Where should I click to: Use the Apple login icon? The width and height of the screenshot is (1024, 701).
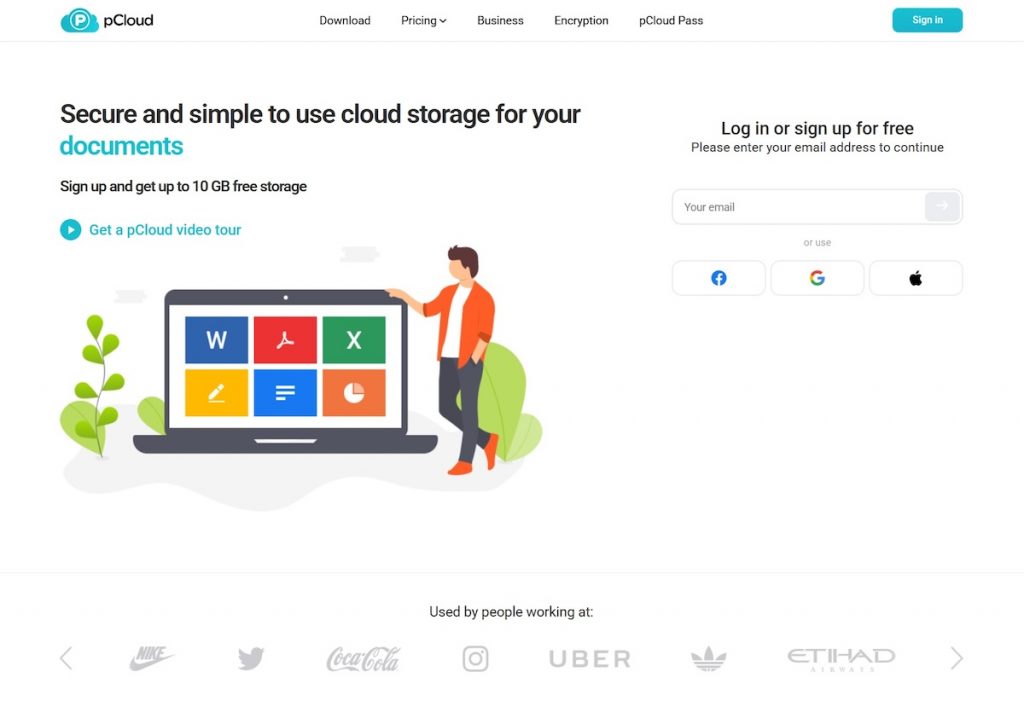[x=916, y=278]
